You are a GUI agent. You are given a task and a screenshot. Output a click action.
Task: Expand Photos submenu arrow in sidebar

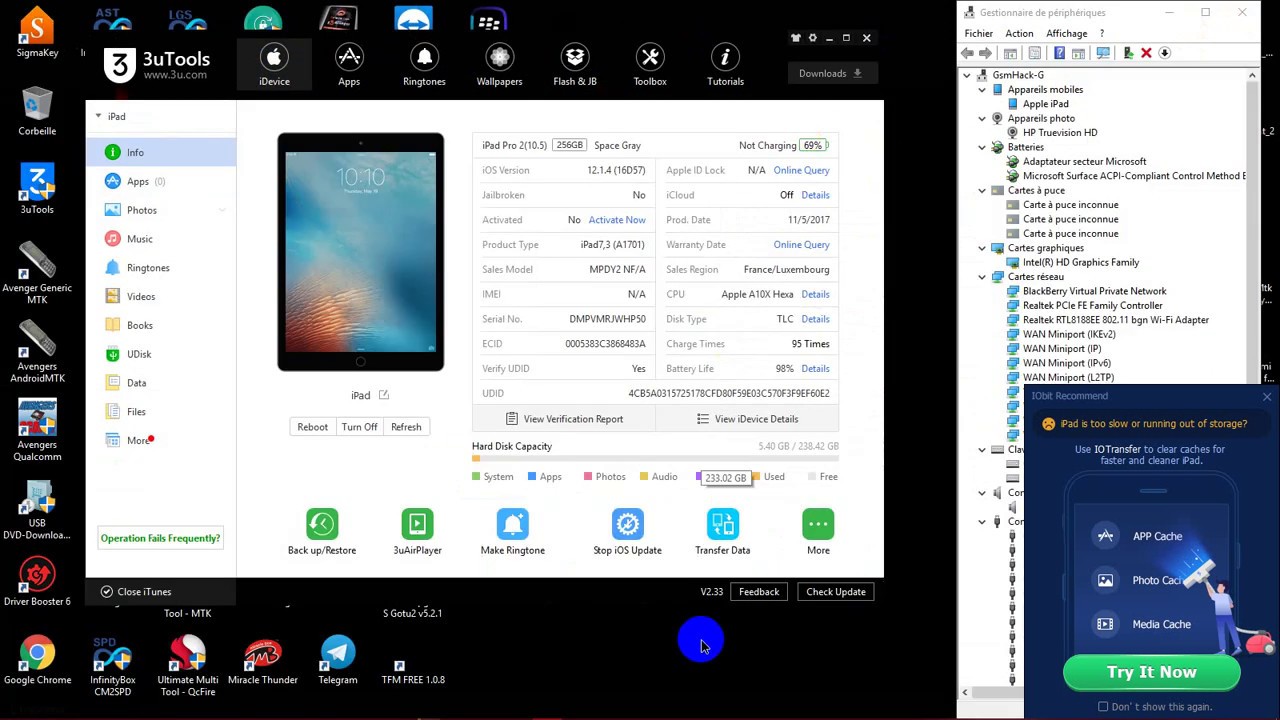click(222, 210)
